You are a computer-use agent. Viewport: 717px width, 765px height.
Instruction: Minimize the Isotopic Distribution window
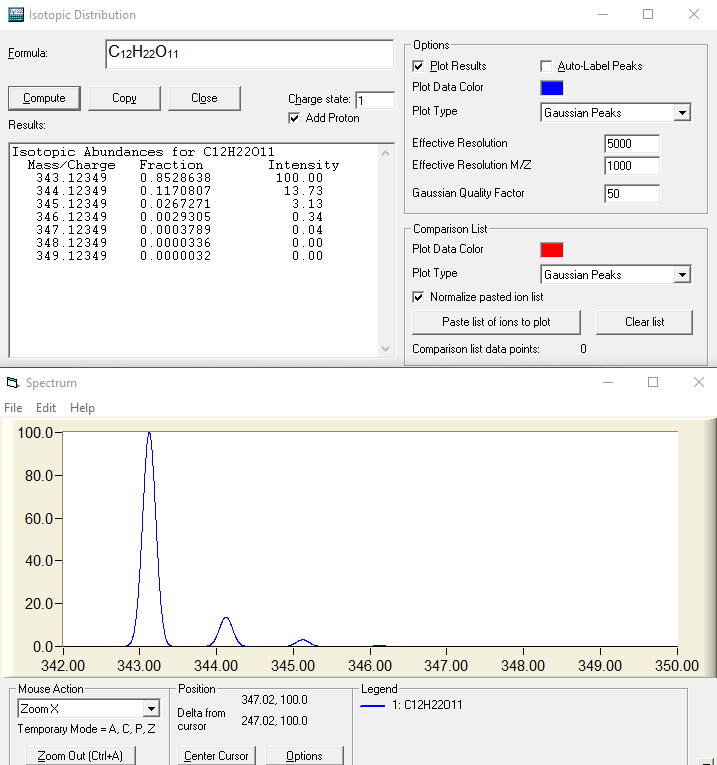[x=603, y=15]
